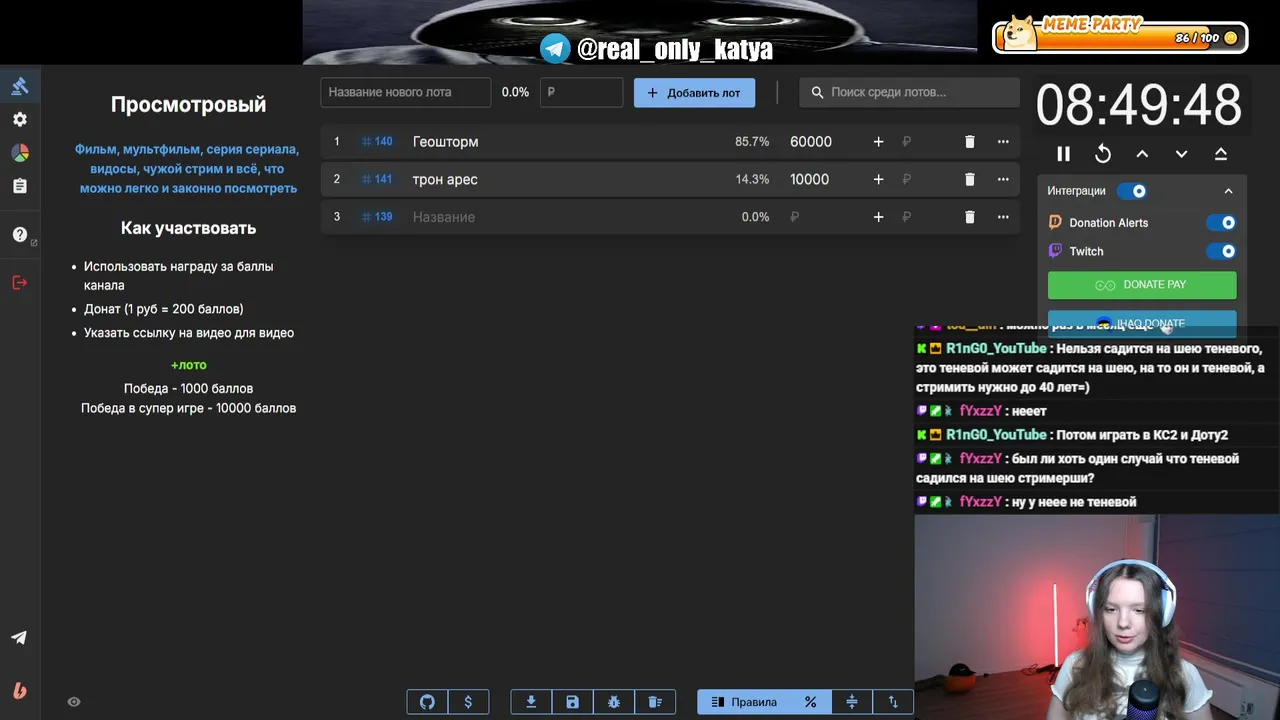Click the clear all lots trash icon
This screenshot has width=1280, height=720.
(655, 702)
